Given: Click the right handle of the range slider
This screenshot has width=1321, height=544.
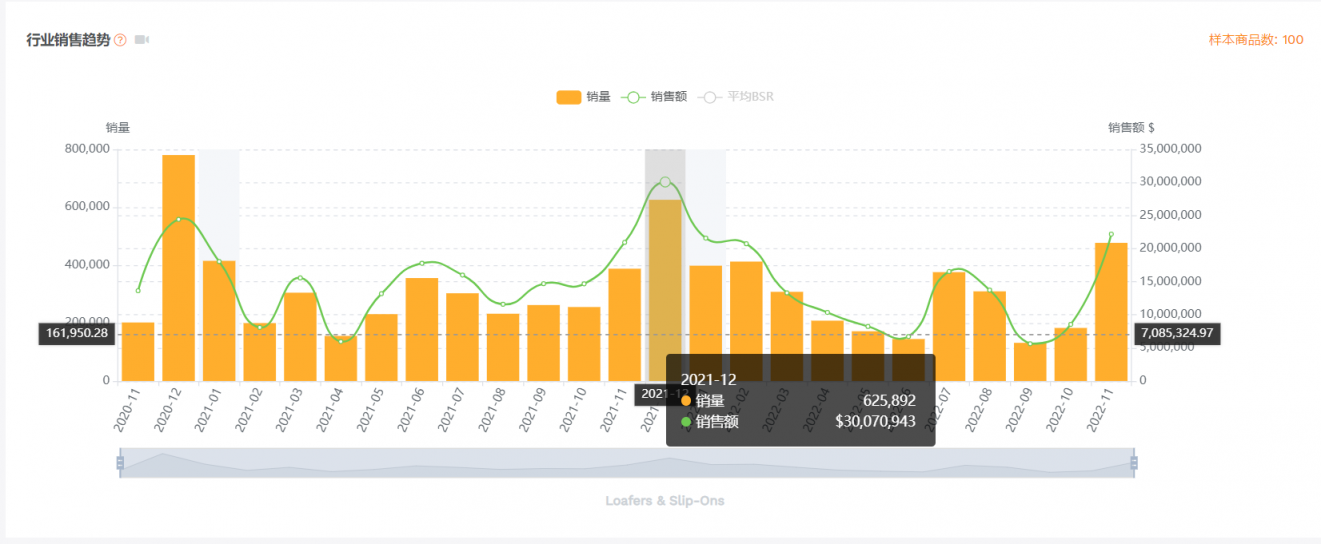Looking at the screenshot, I should click(1134, 463).
